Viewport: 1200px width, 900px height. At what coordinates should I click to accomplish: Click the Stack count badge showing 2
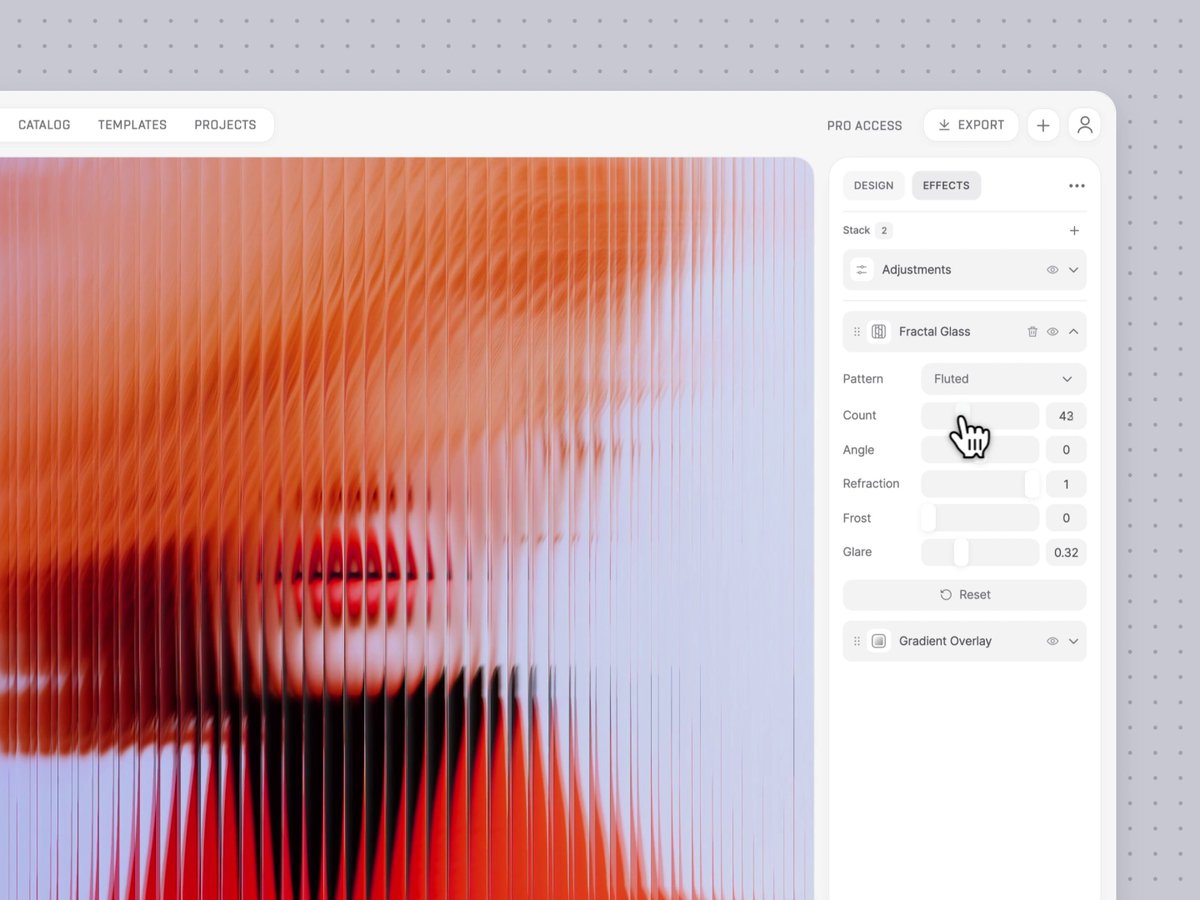click(884, 231)
